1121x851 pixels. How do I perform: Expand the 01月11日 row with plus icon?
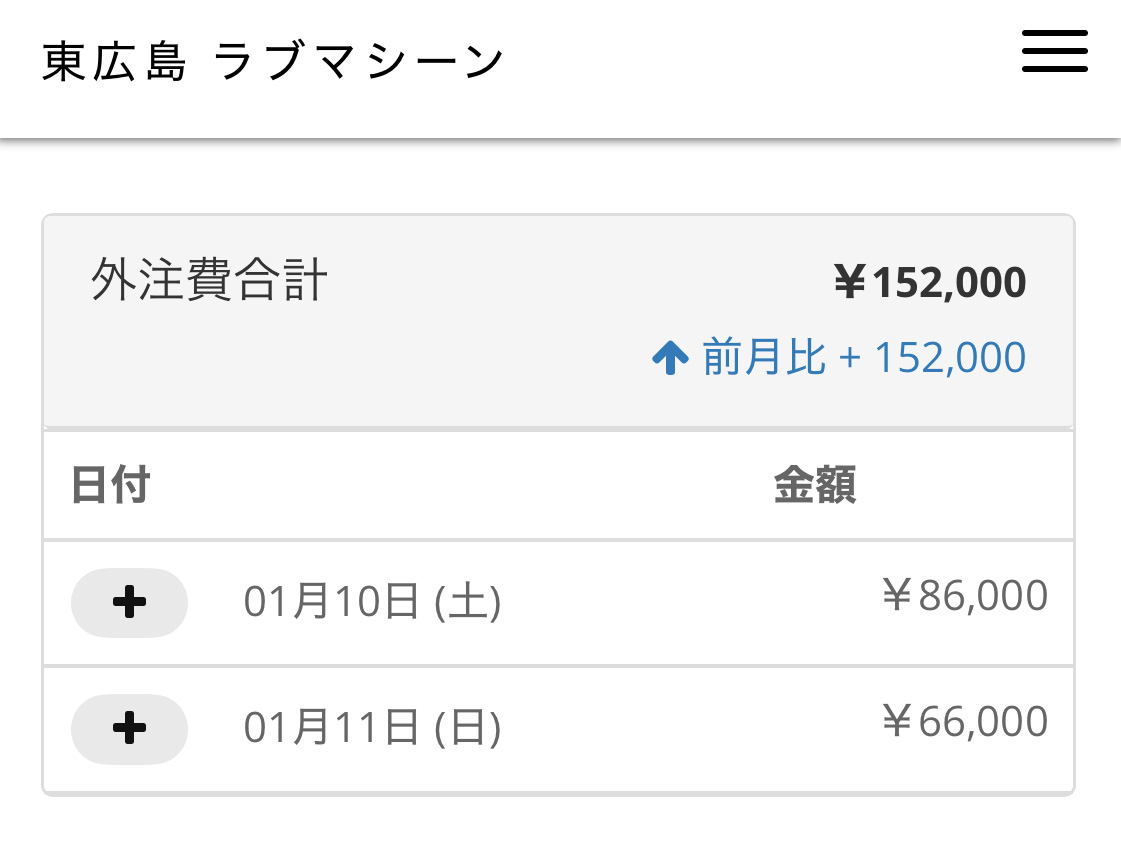129,729
